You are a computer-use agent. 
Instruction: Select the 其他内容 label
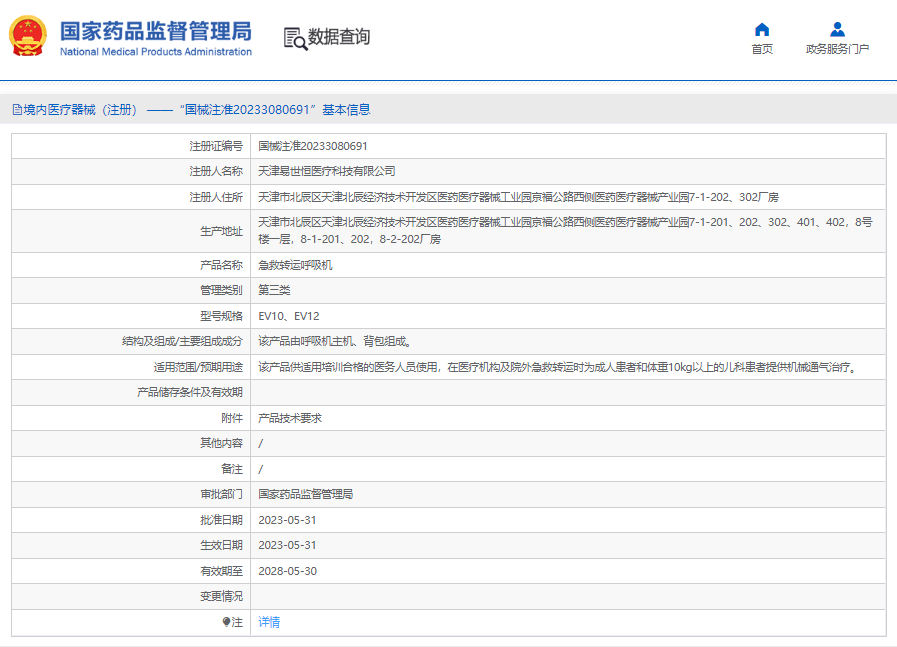coord(221,443)
